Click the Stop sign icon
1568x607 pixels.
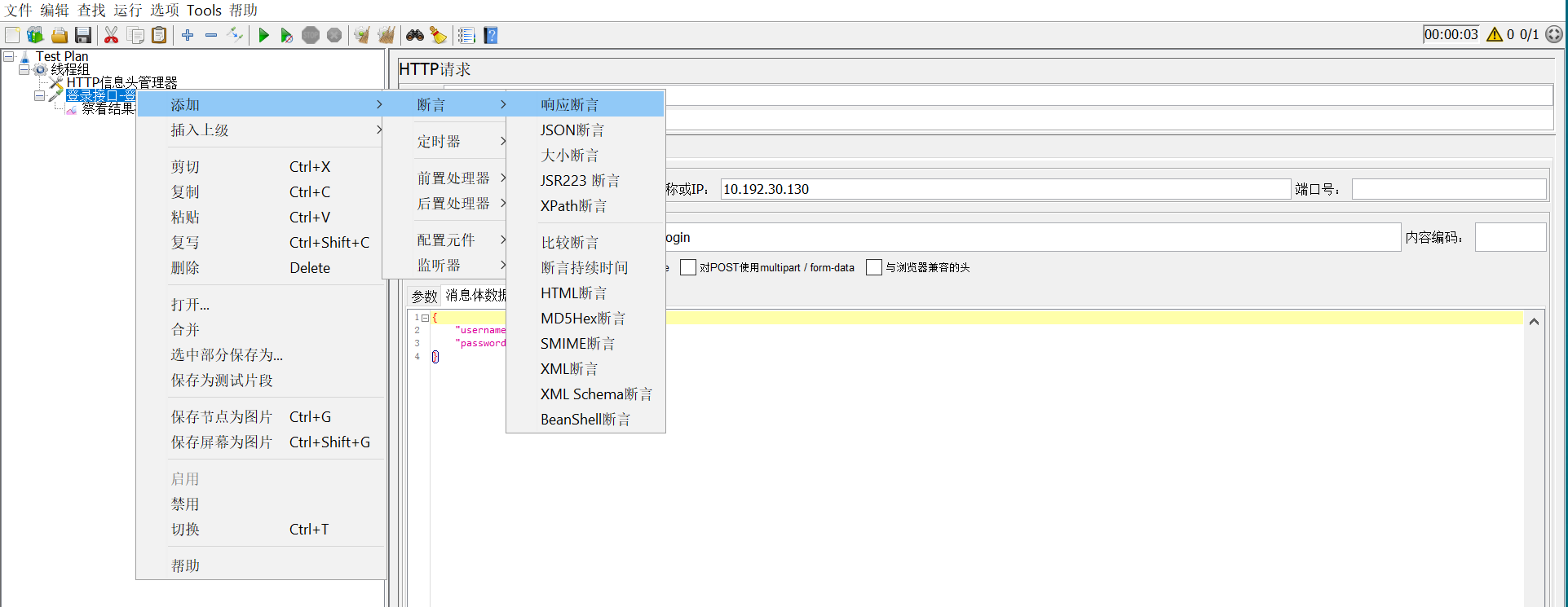click(x=311, y=35)
